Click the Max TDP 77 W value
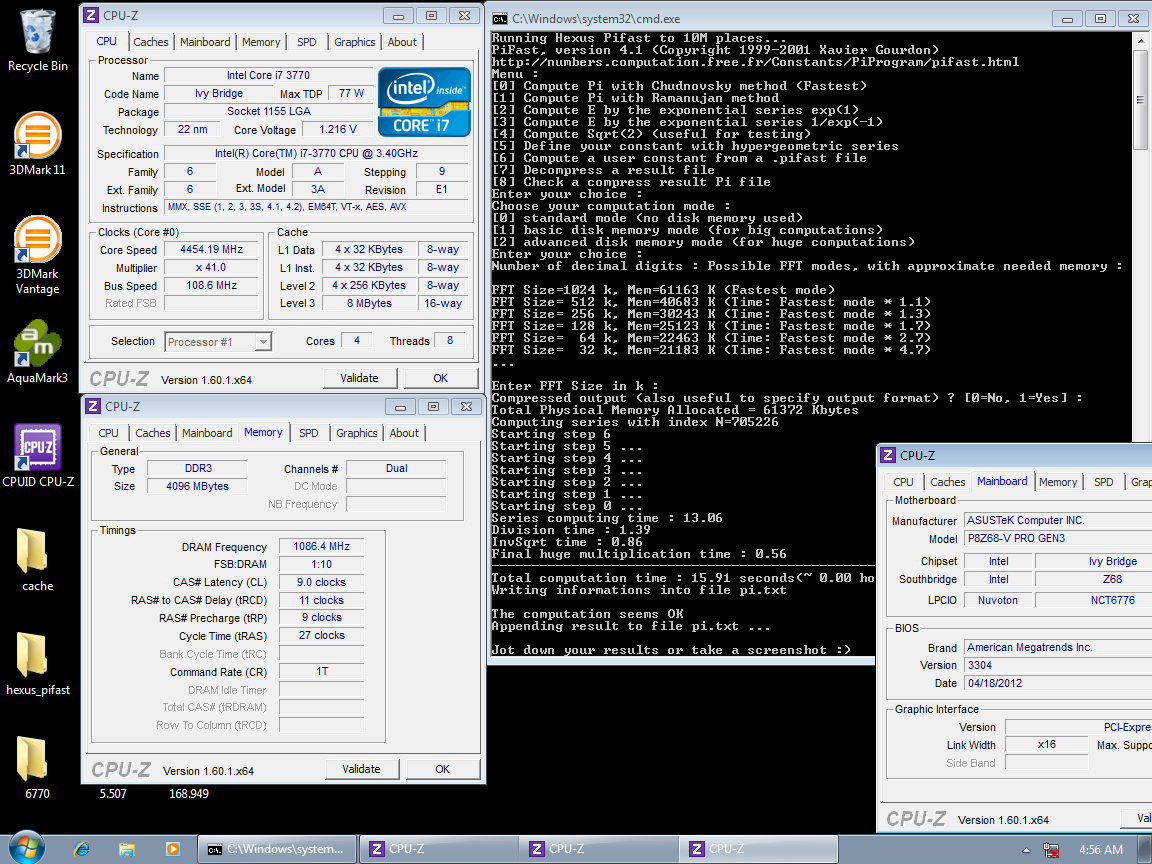This screenshot has width=1152, height=864. 351,93
